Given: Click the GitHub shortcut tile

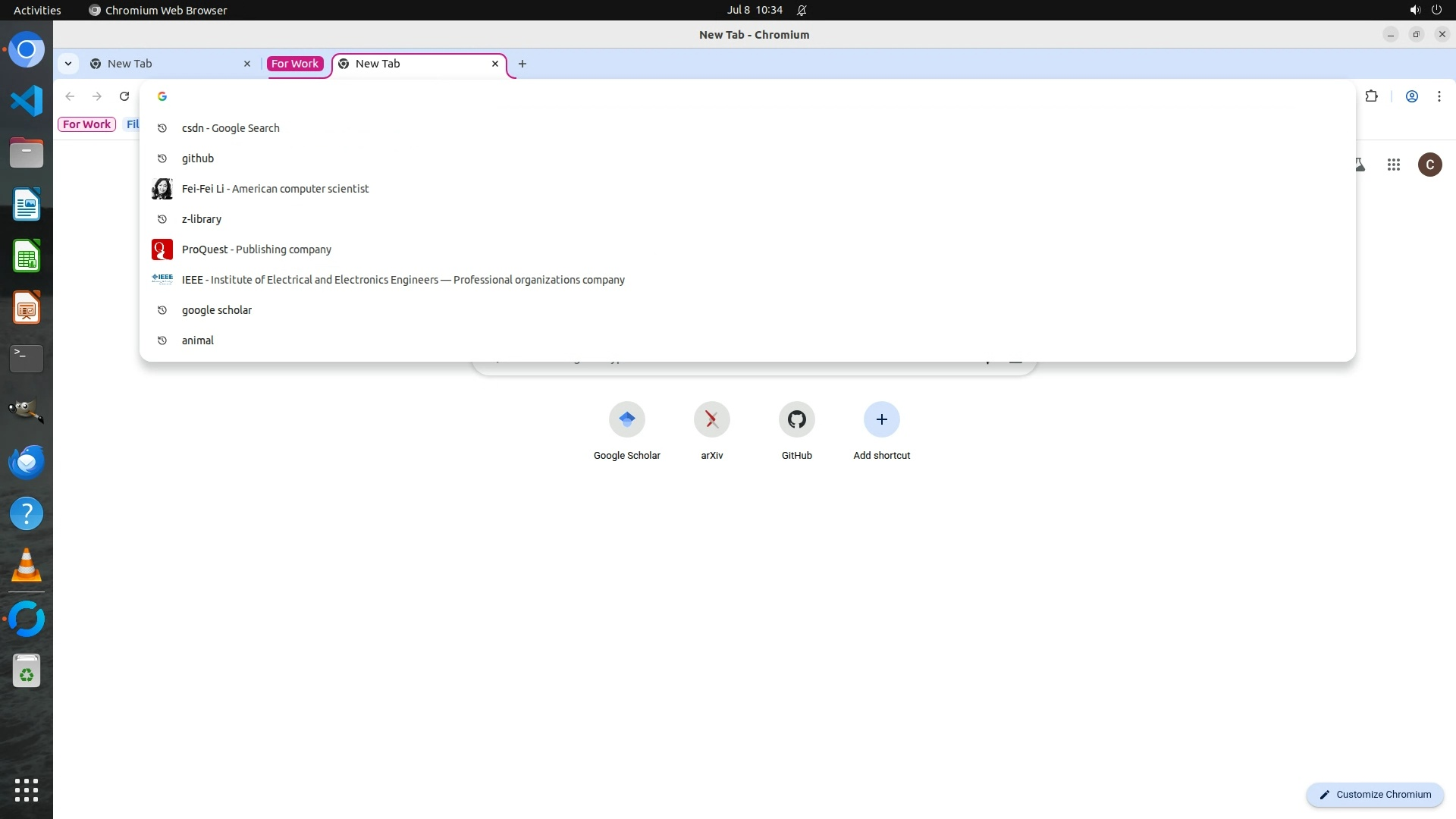Looking at the screenshot, I should click(796, 419).
